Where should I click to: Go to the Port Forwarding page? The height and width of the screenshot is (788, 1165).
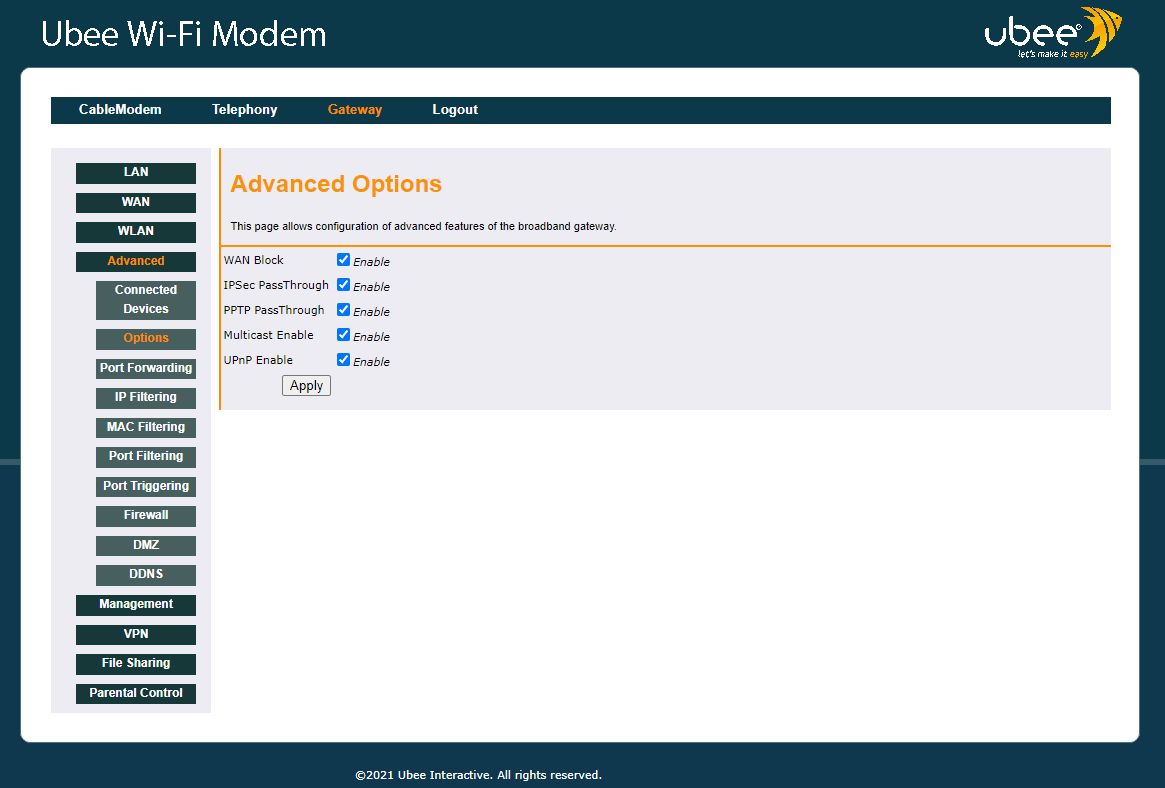tap(146, 368)
